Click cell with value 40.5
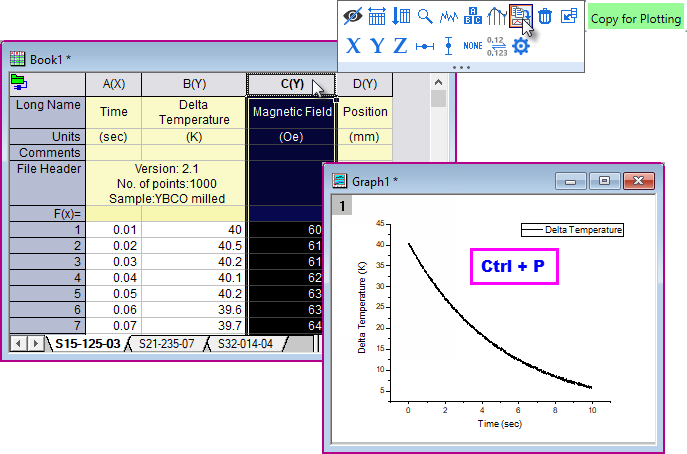 tap(193, 246)
